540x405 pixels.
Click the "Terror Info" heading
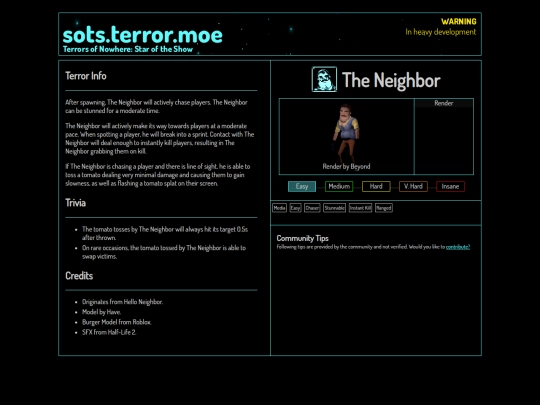point(86,76)
